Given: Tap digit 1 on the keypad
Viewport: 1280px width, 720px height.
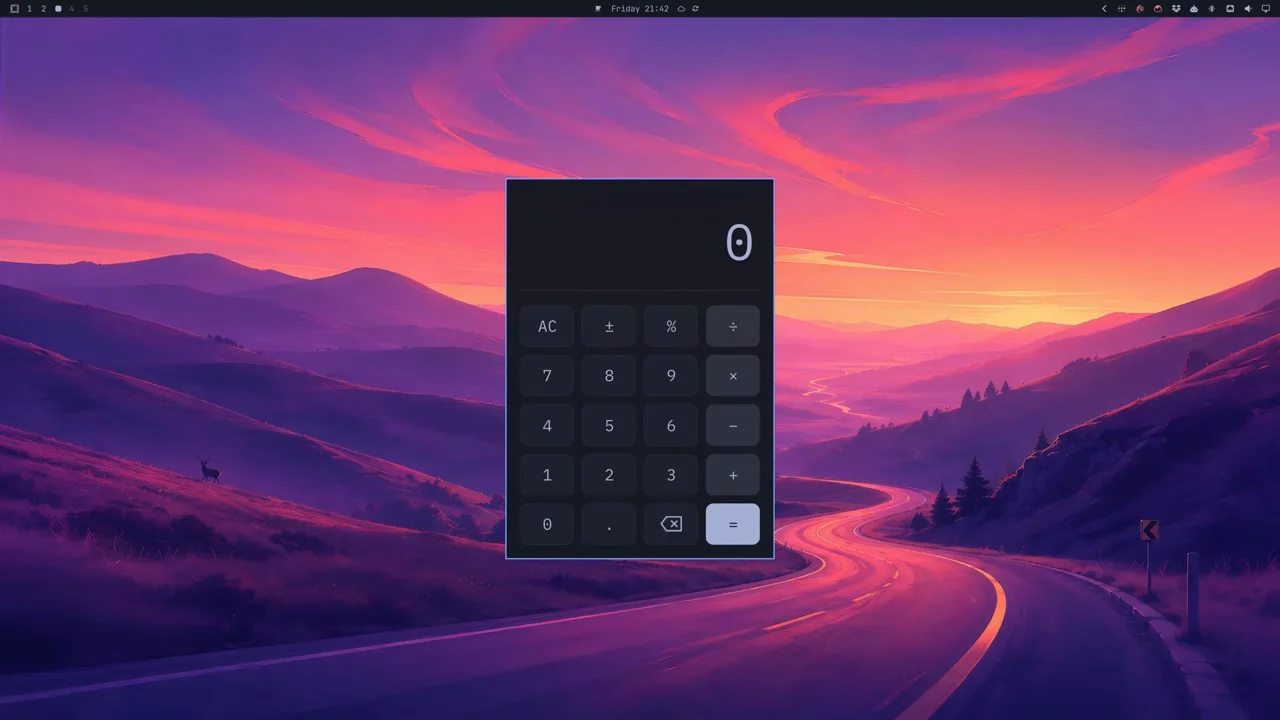Looking at the screenshot, I should coord(547,475).
